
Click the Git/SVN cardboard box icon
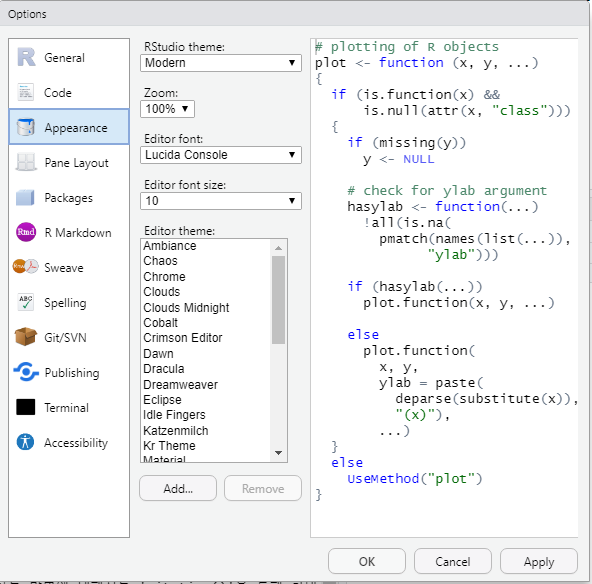tap(26, 337)
